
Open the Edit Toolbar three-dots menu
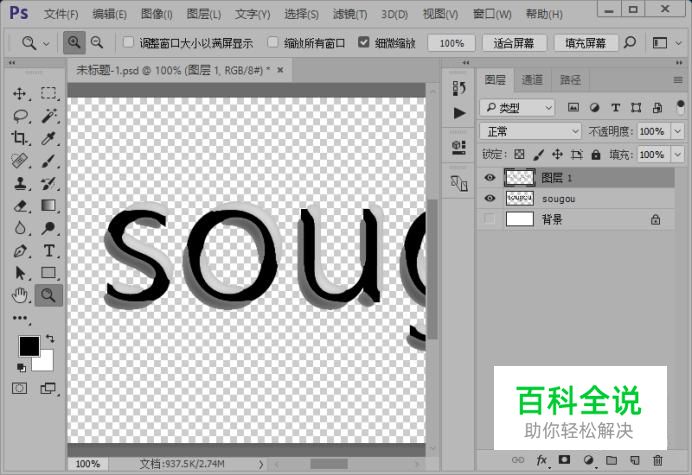point(20,318)
